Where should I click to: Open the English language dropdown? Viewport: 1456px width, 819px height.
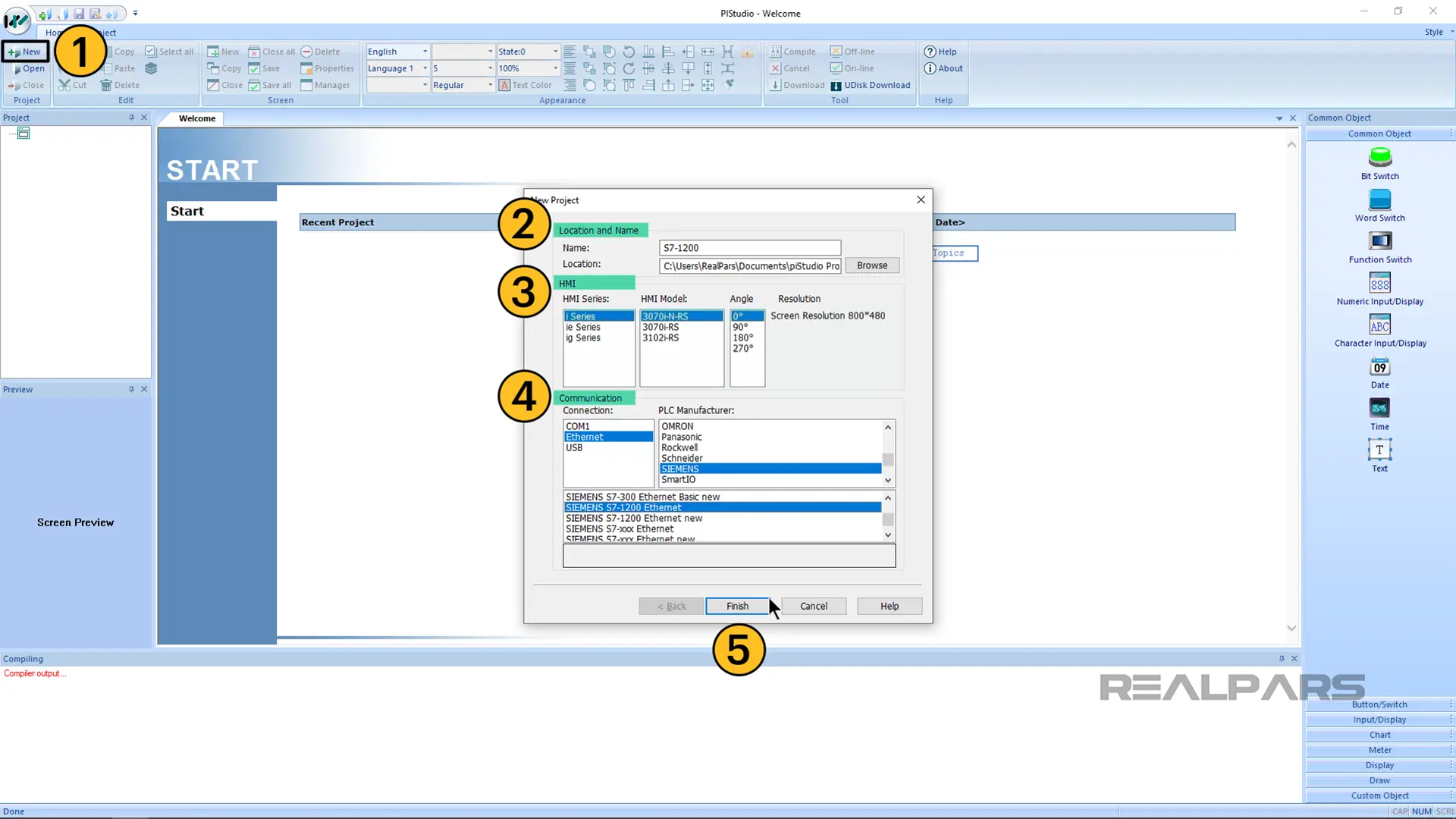pos(425,52)
